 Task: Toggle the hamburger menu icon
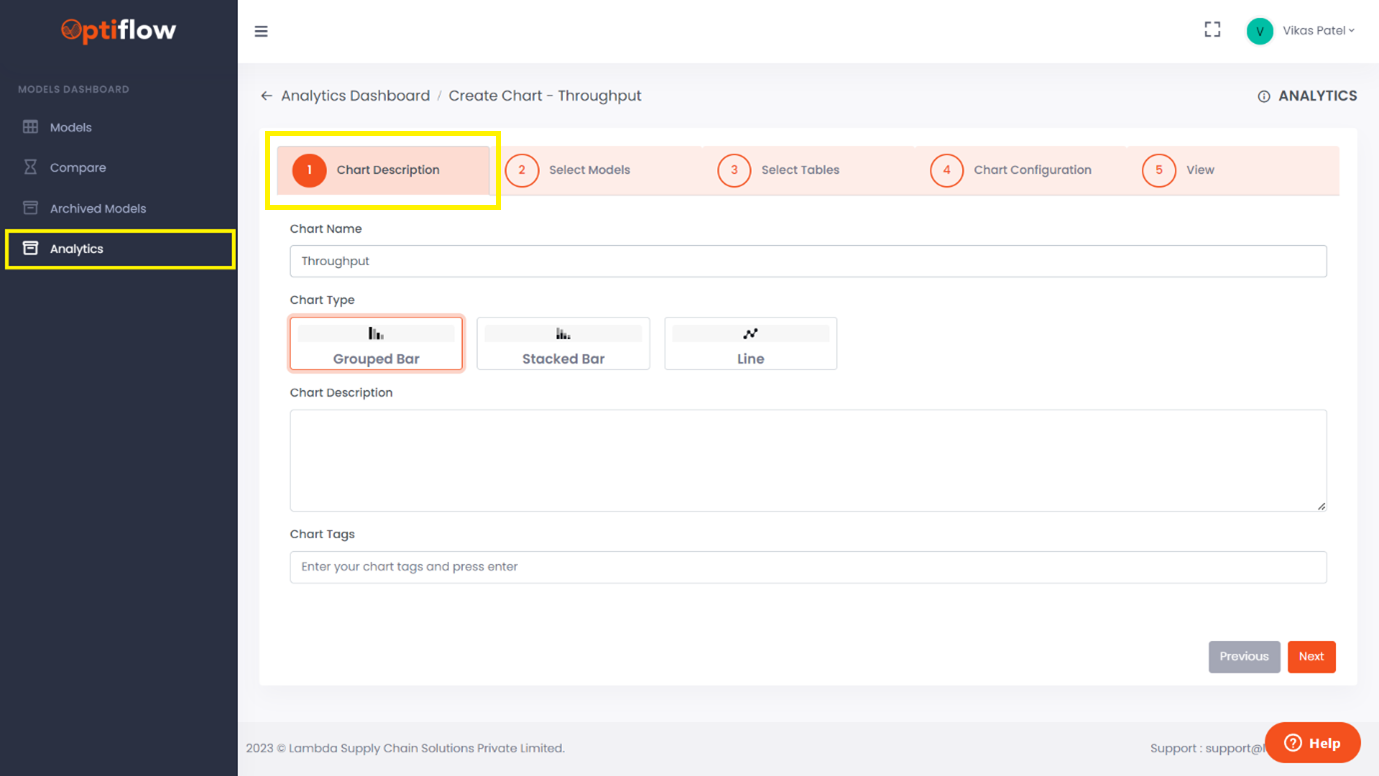pyautogui.click(x=261, y=31)
